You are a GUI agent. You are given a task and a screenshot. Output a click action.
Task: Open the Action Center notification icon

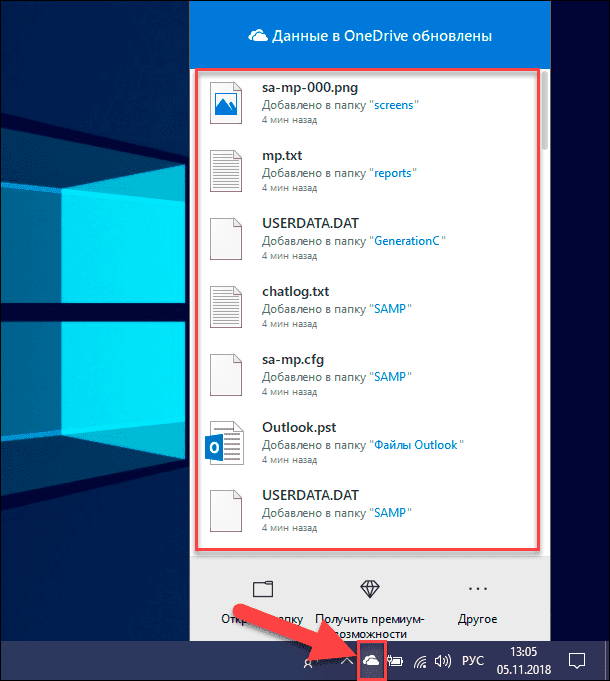[577, 661]
